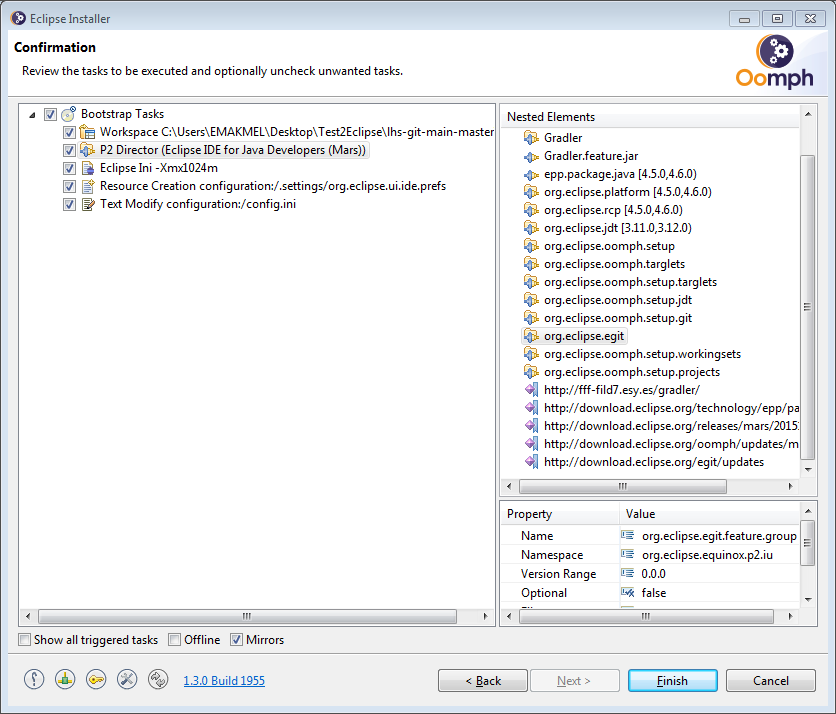The height and width of the screenshot is (714, 836).
Task: Select http://download.eclipse.org/oomph/updates repository entry
Action: pyautogui.click(x=671, y=444)
